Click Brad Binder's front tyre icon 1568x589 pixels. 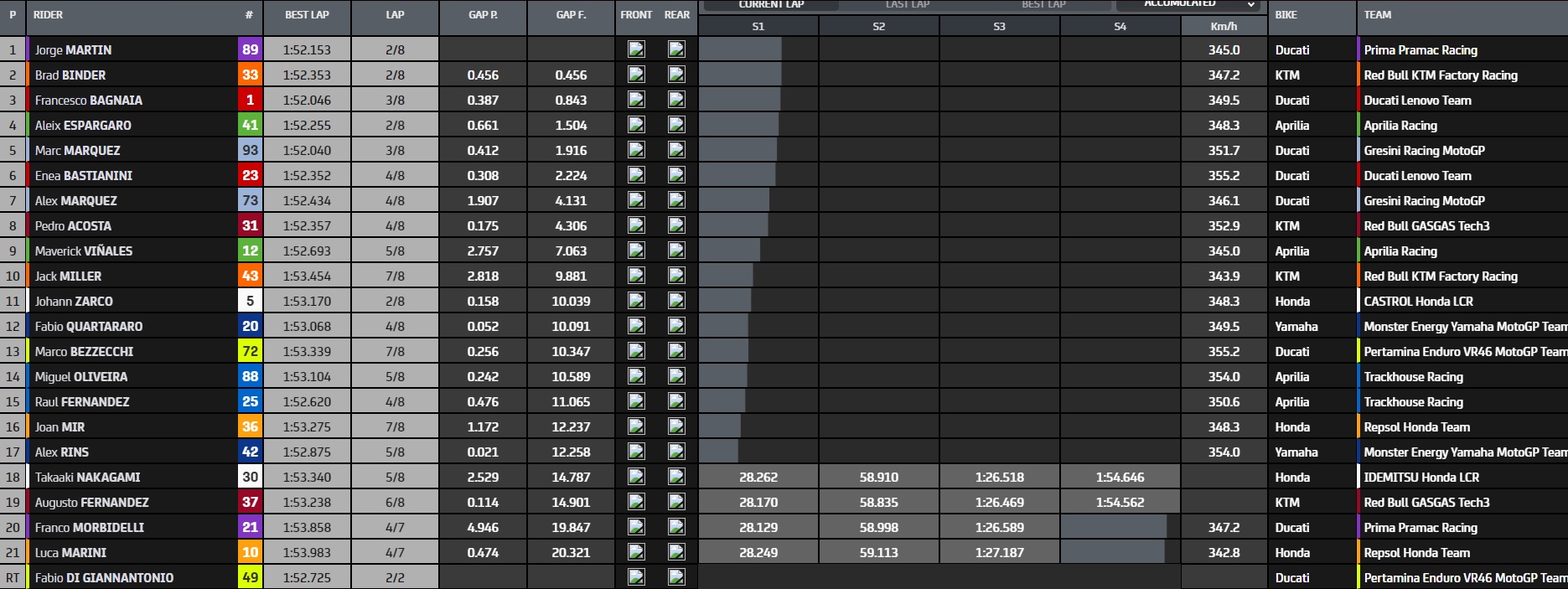636,75
